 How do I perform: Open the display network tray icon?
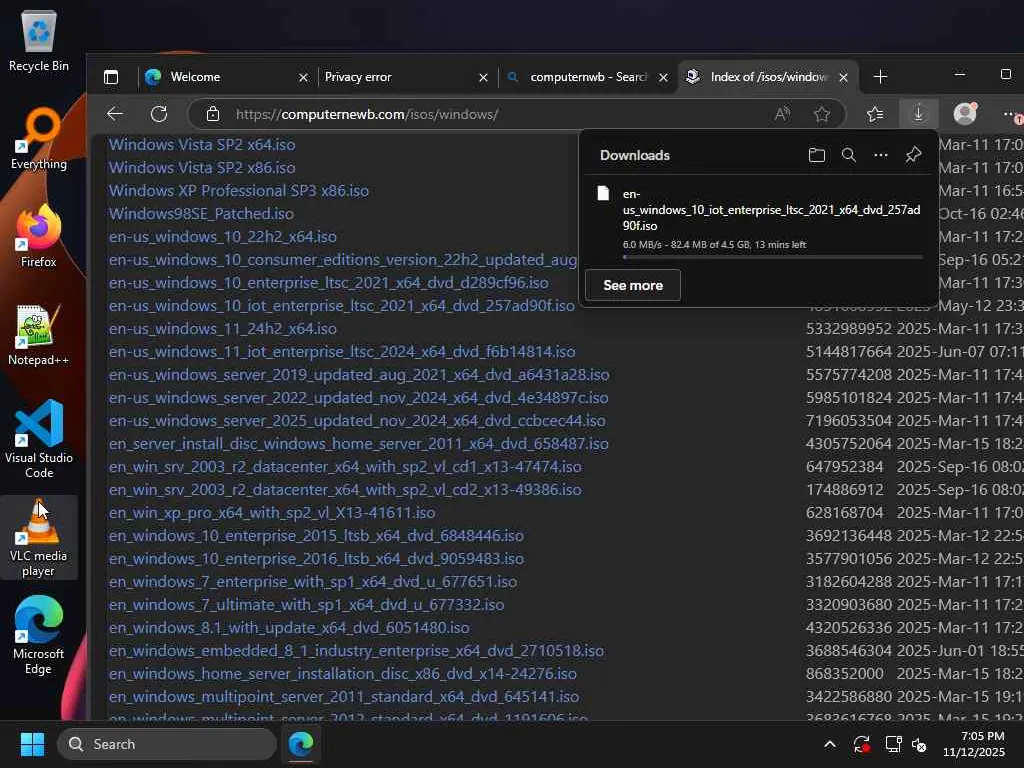(893, 744)
